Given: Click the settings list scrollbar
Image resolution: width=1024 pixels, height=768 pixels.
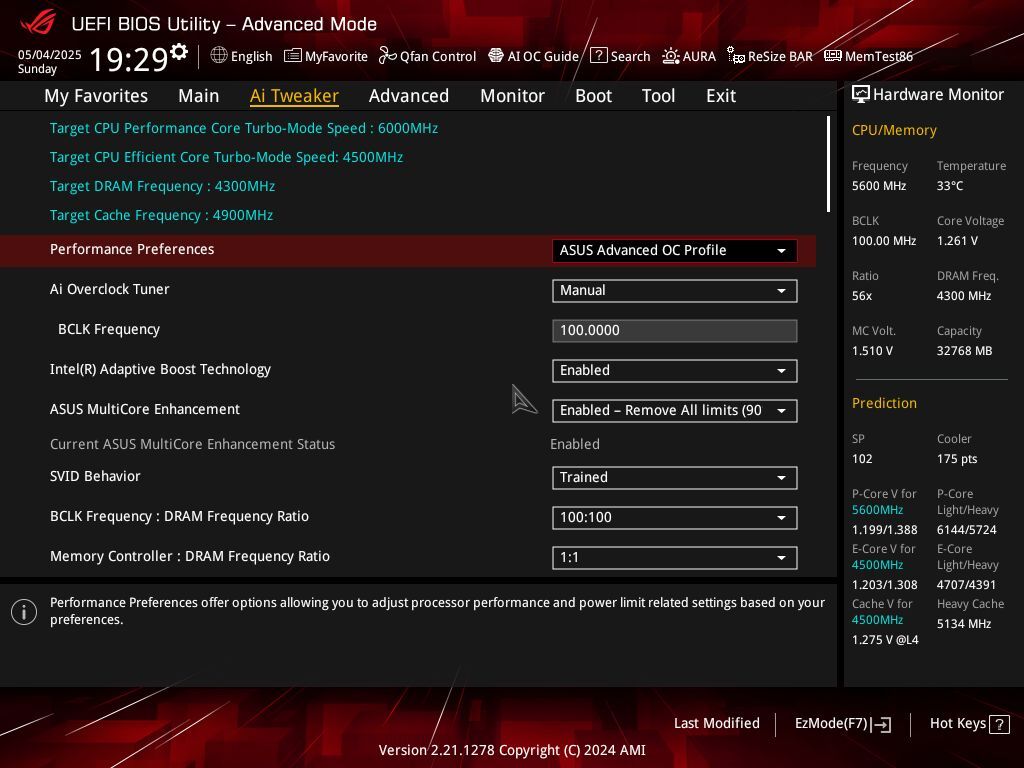Looking at the screenshot, I should click(828, 164).
